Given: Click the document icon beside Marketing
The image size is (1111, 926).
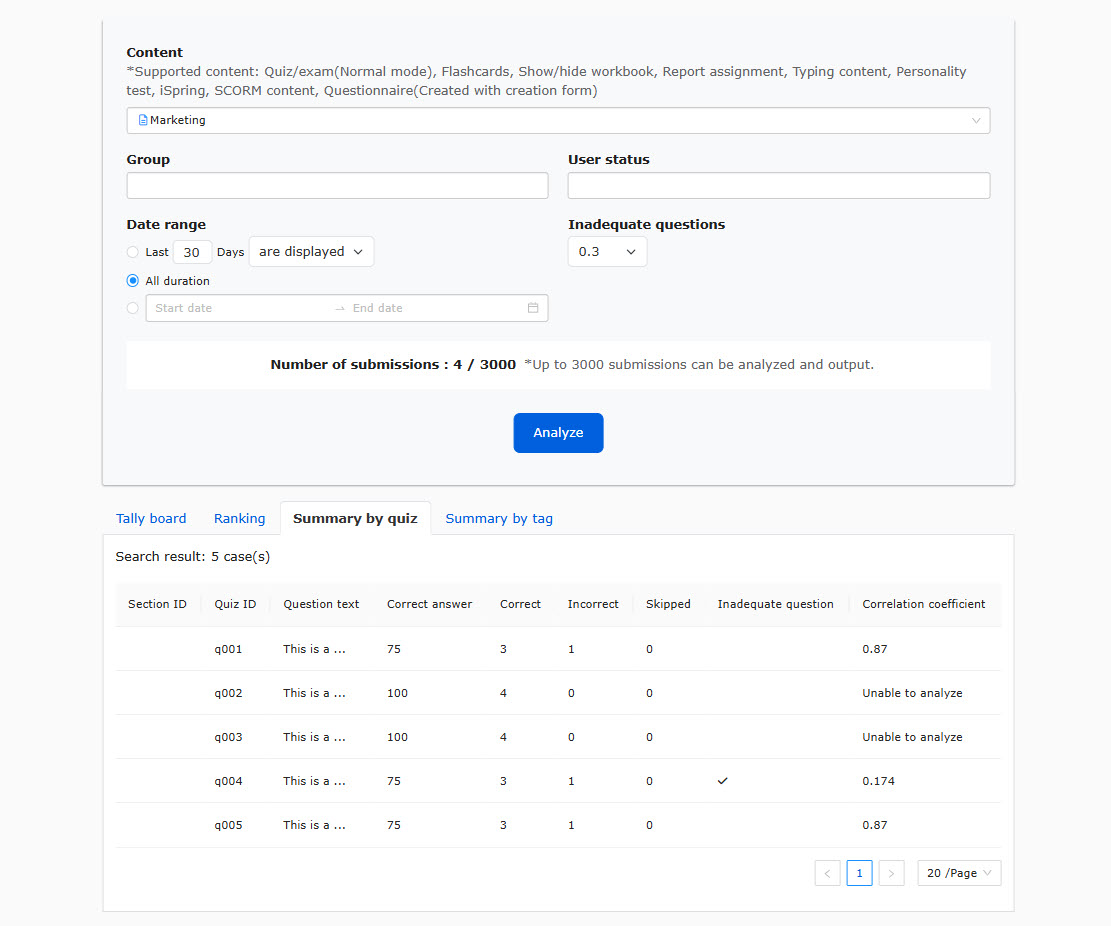Looking at the screenshot, I should [143, 120].
